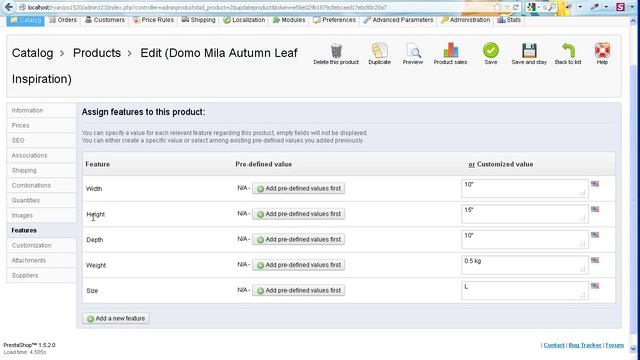Open the Stats menu
This screenshot has height=360, width=640.
point(509,20)
